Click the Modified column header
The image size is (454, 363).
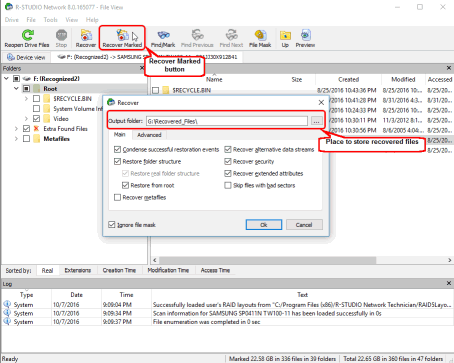click(403, 79)
